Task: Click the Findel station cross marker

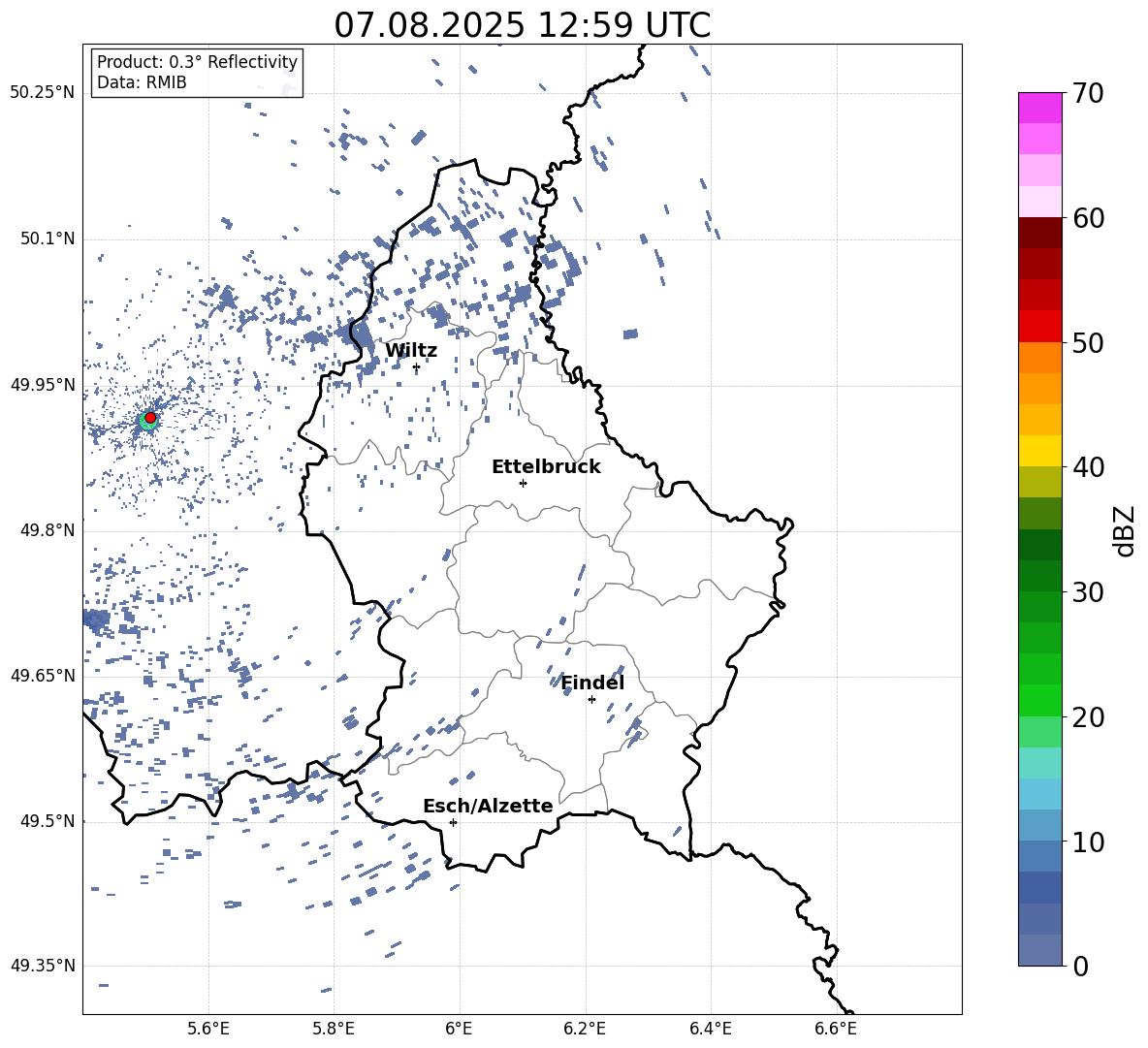Action: click(x=591, y=699)
